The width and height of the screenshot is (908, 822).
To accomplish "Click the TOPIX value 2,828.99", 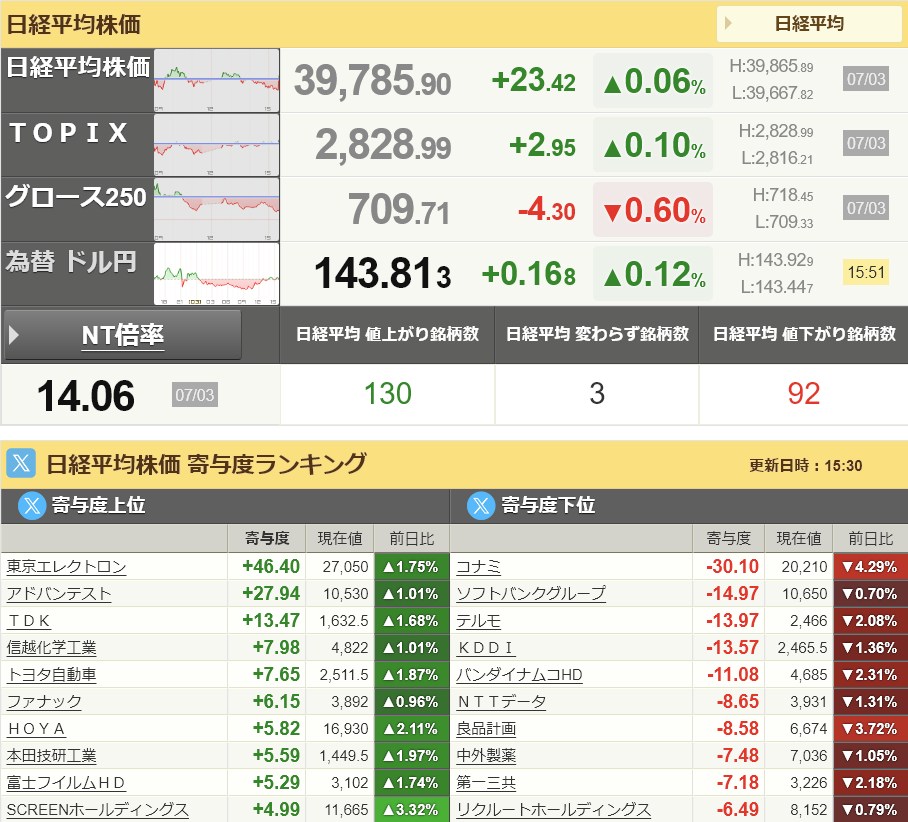I will click(383, 145).
